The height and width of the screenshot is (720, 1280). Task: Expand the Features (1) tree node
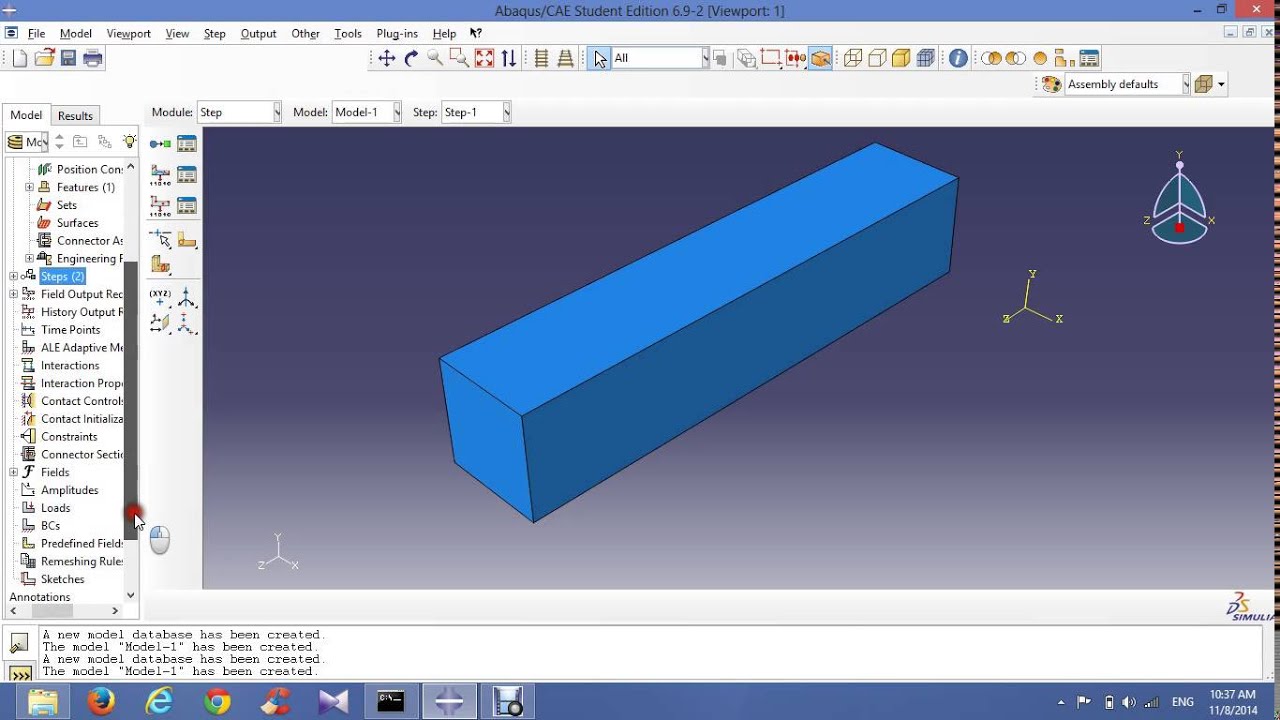pos(29,187)
